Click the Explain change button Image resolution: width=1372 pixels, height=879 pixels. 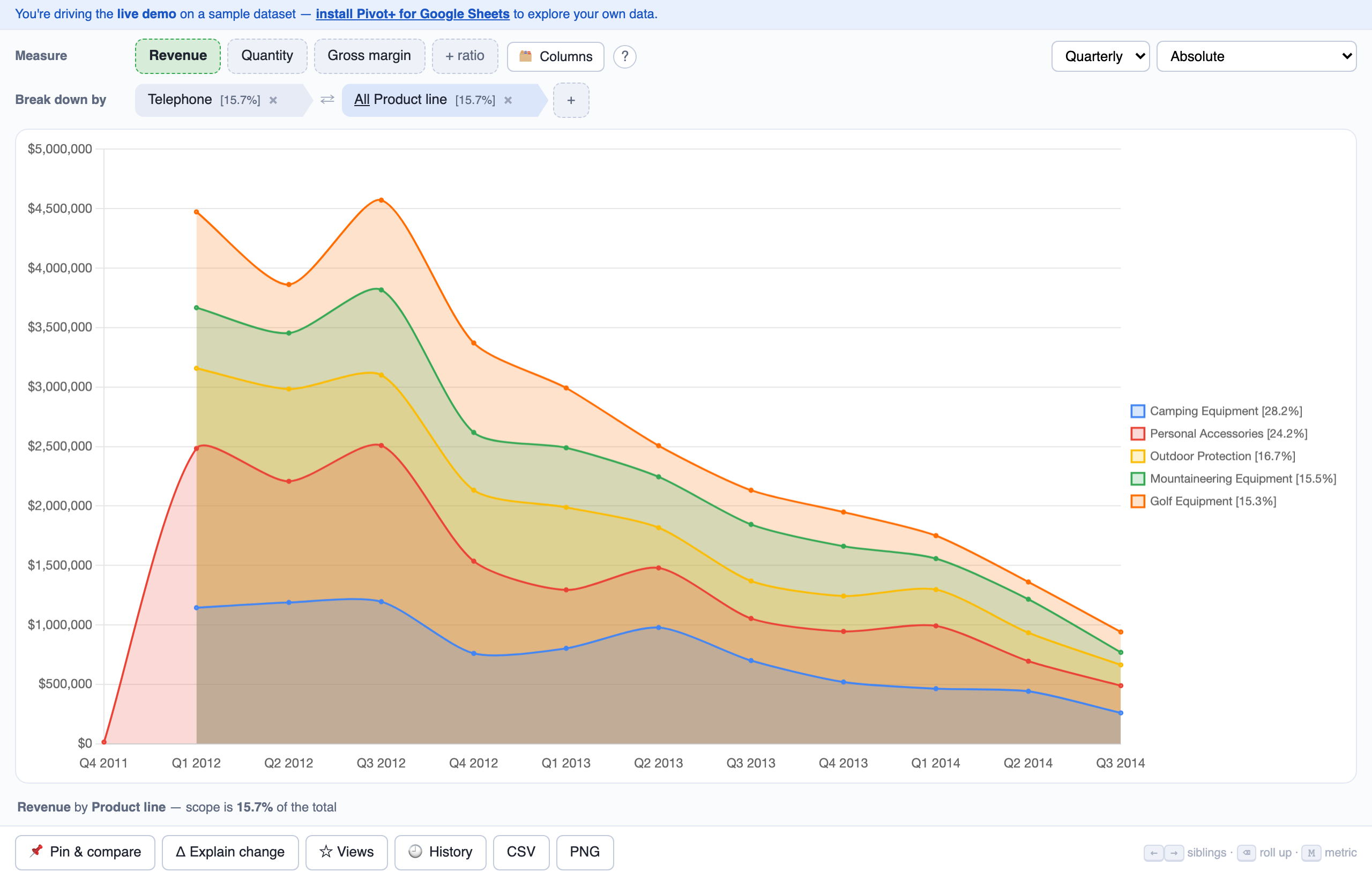coord(230,852)
